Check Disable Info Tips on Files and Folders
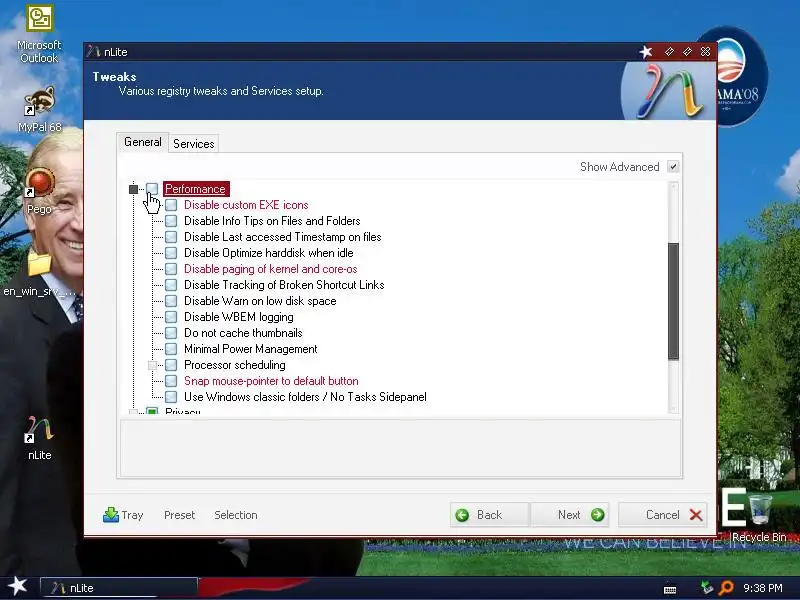The width and height of the screenshot is (800, 600). [171, 221]
